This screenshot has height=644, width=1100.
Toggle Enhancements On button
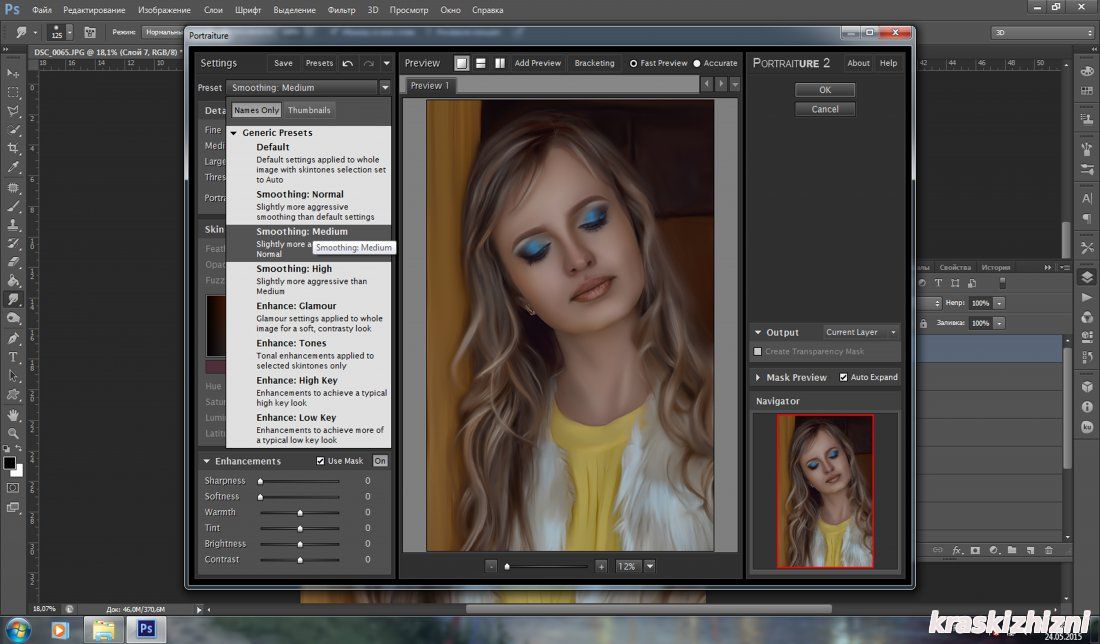tap(380, 461)
